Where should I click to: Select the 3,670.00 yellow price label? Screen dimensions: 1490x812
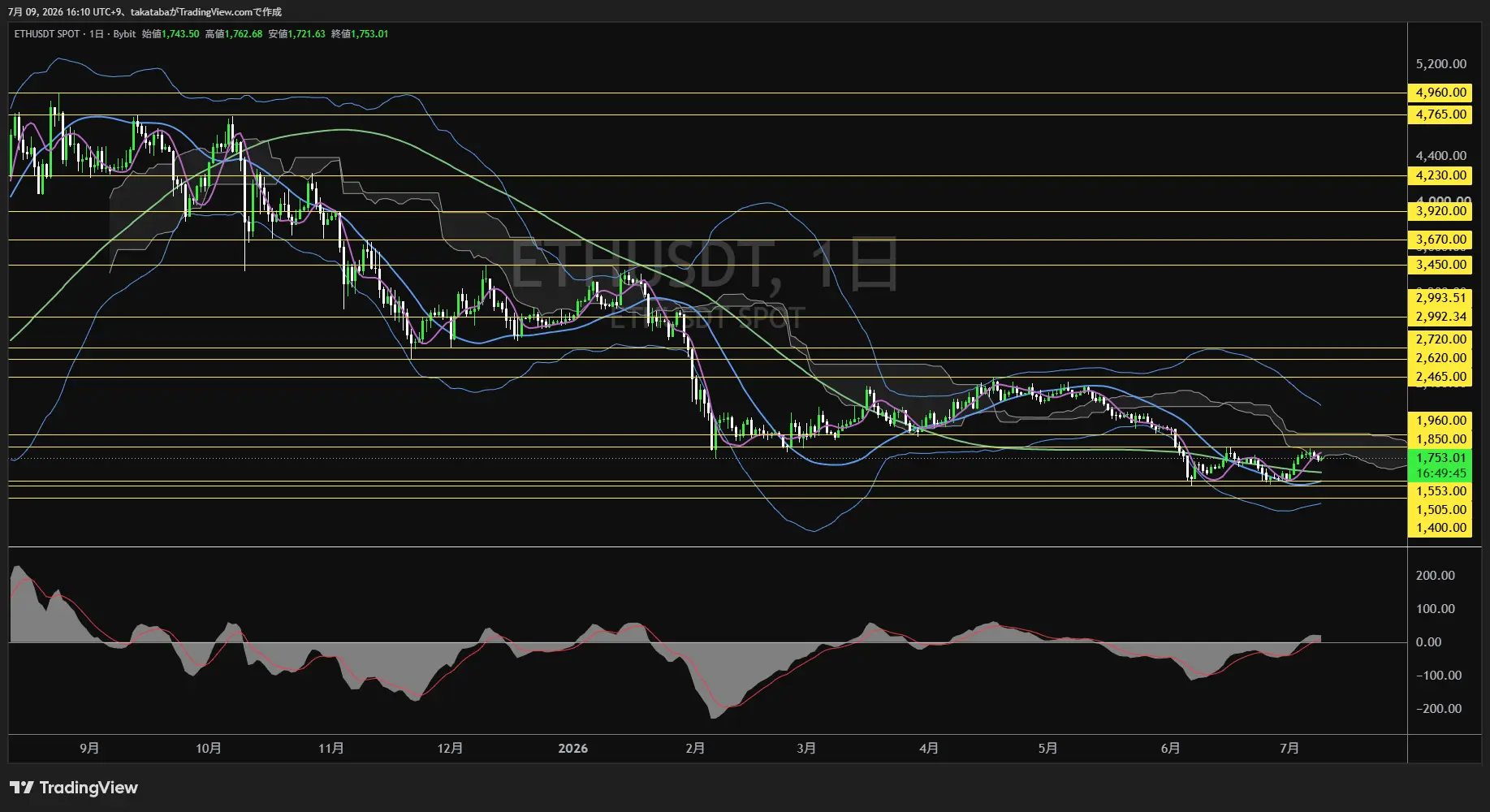pos(1440,240)
